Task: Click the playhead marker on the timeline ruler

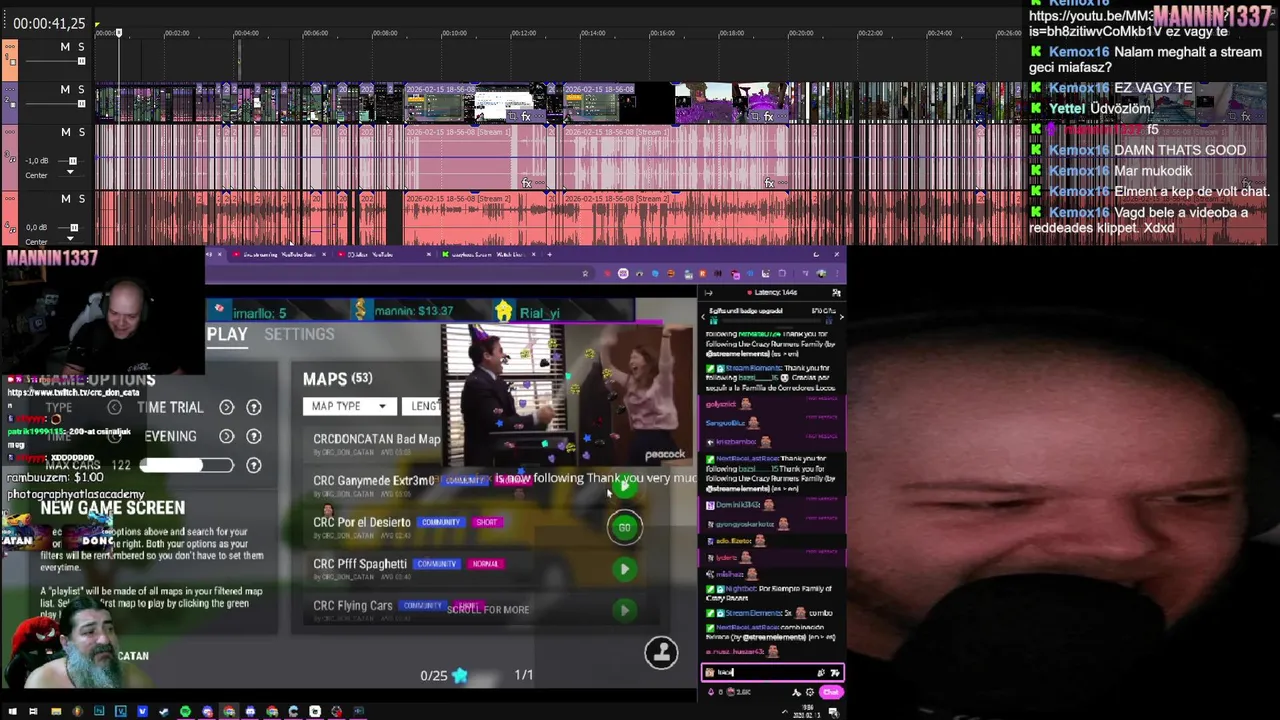Action: 118,33
